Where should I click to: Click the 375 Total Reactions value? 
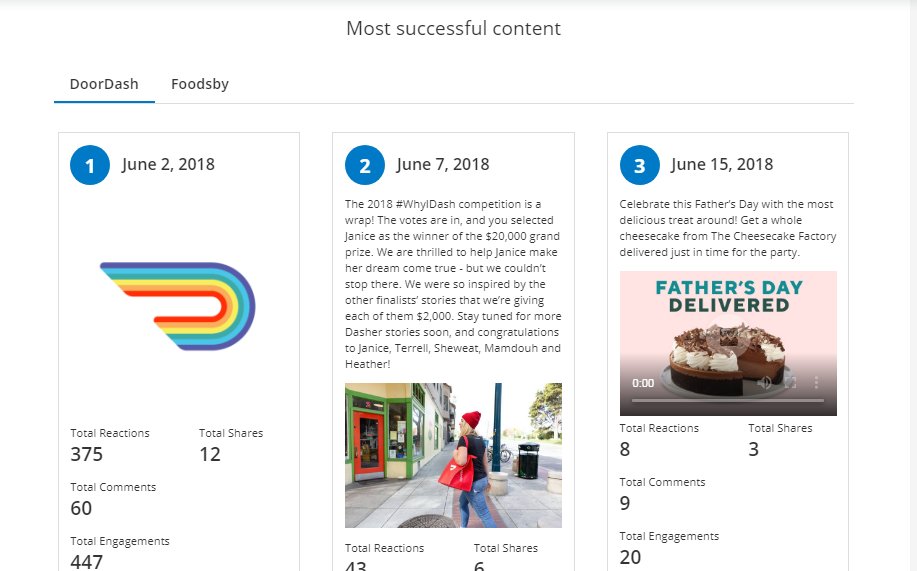pos(87,455)
